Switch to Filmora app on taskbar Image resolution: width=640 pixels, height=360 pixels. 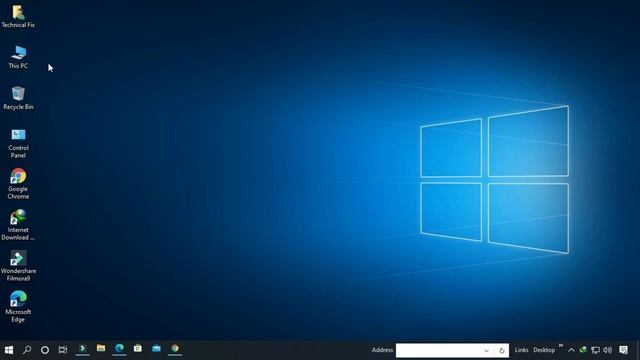82,349
